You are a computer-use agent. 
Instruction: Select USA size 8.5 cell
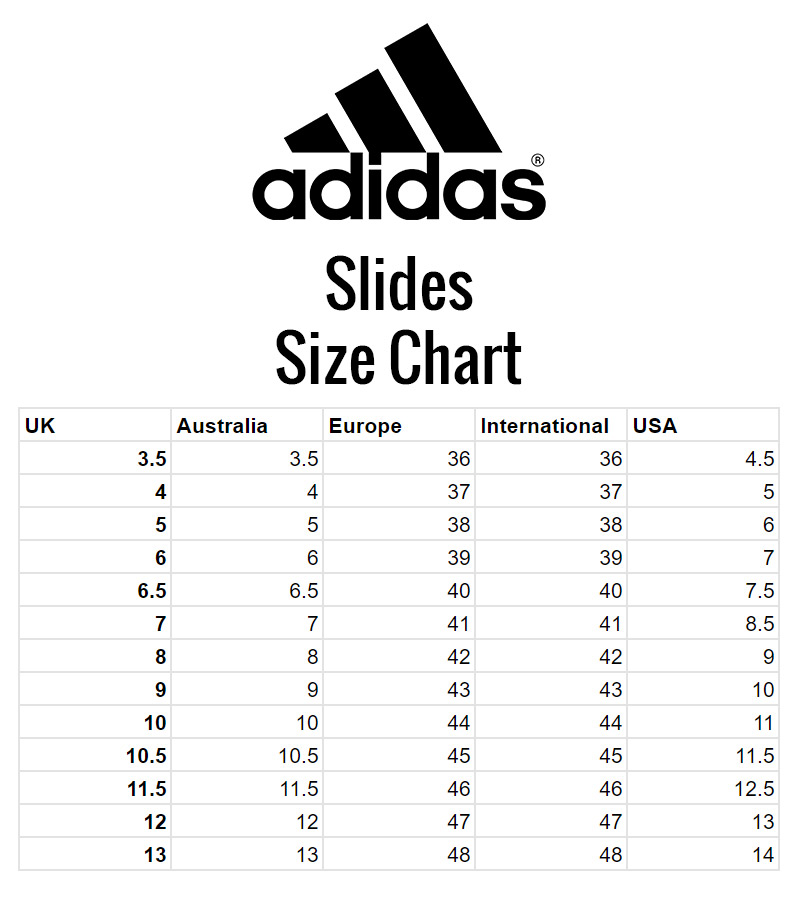point(703,624)
